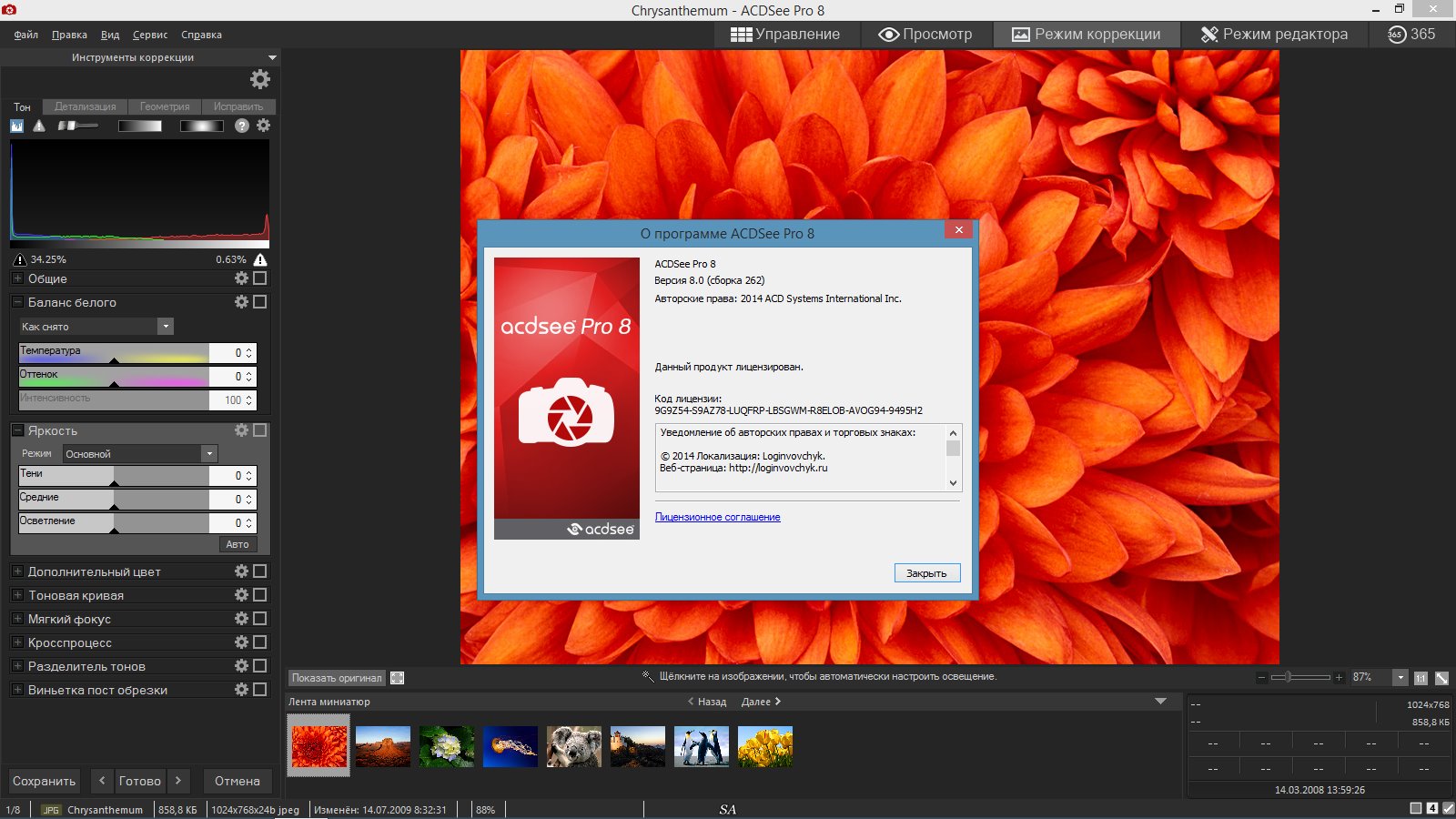Viewport: 1456px width, 819px height.
Task: Toggle the histogram display icon
Action: [x=16, y=126]
